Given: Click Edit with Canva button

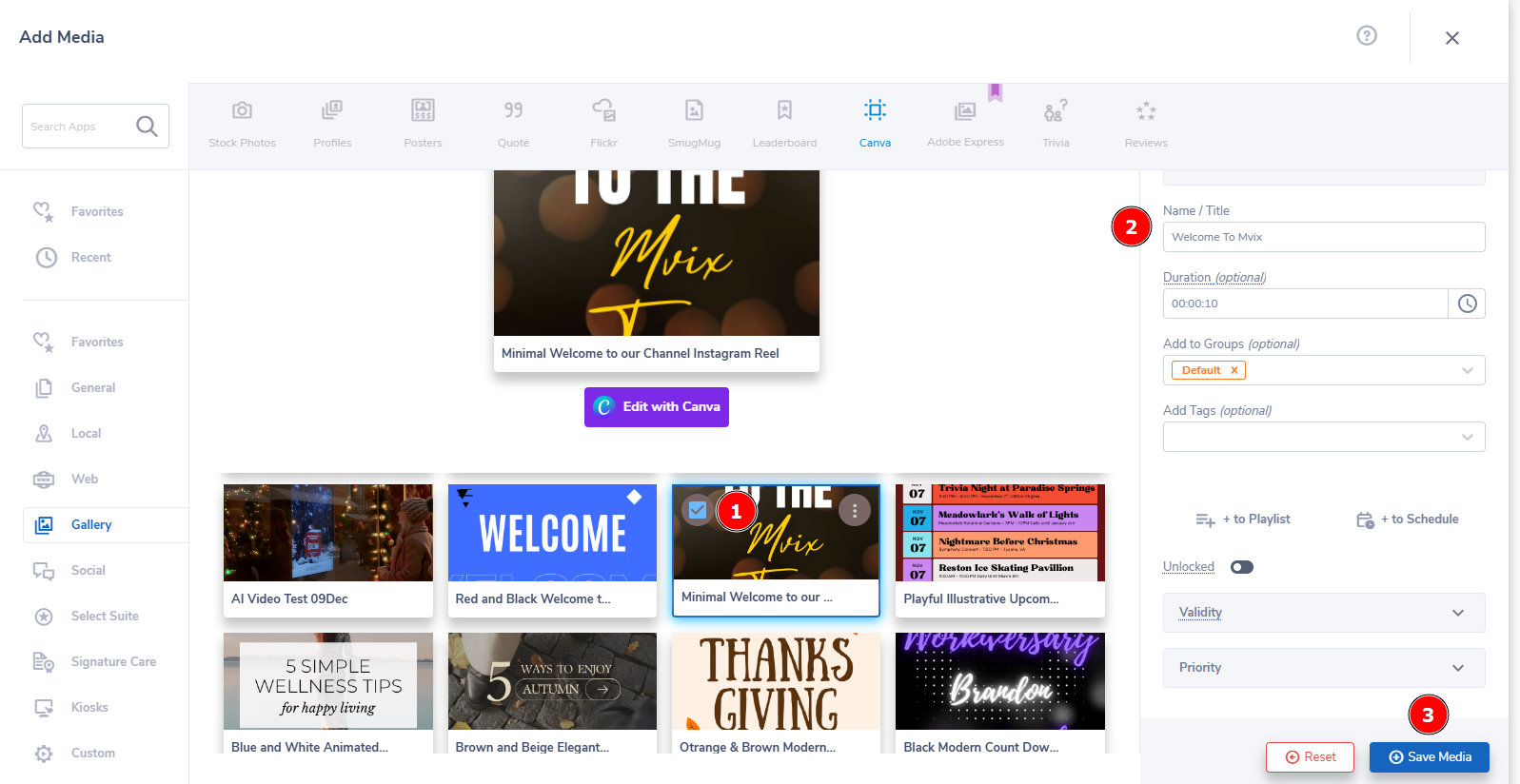Looking at the screenshot, I should click(x=657, y=407).
